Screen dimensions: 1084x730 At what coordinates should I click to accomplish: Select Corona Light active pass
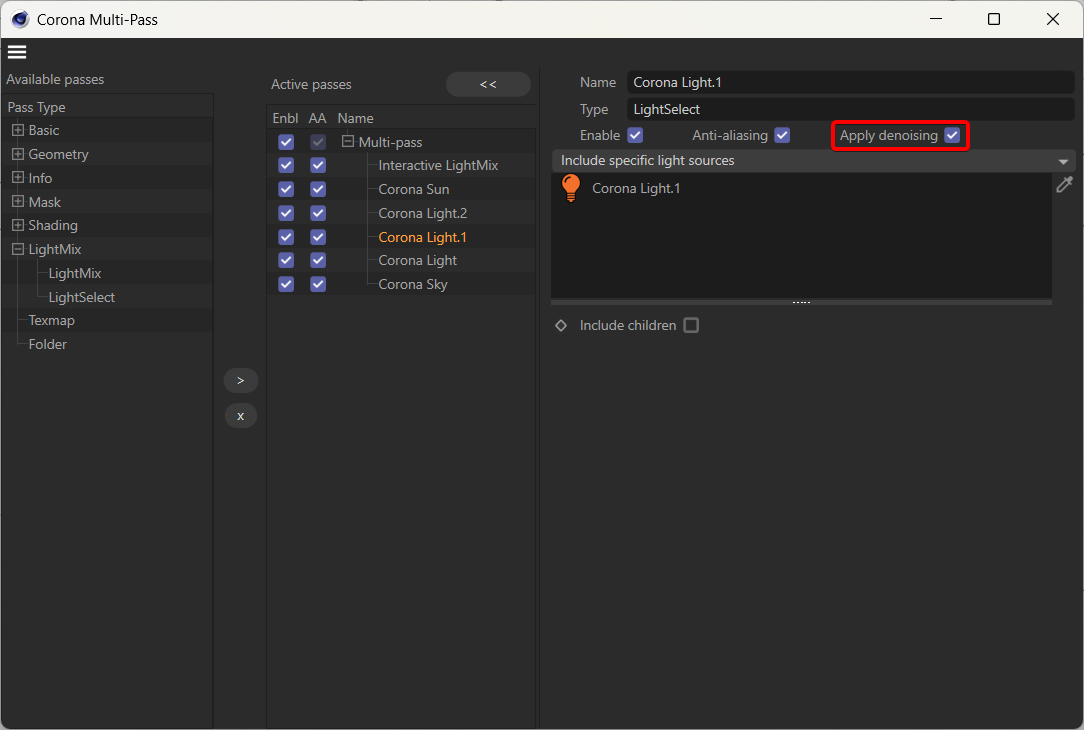(418, 261)
